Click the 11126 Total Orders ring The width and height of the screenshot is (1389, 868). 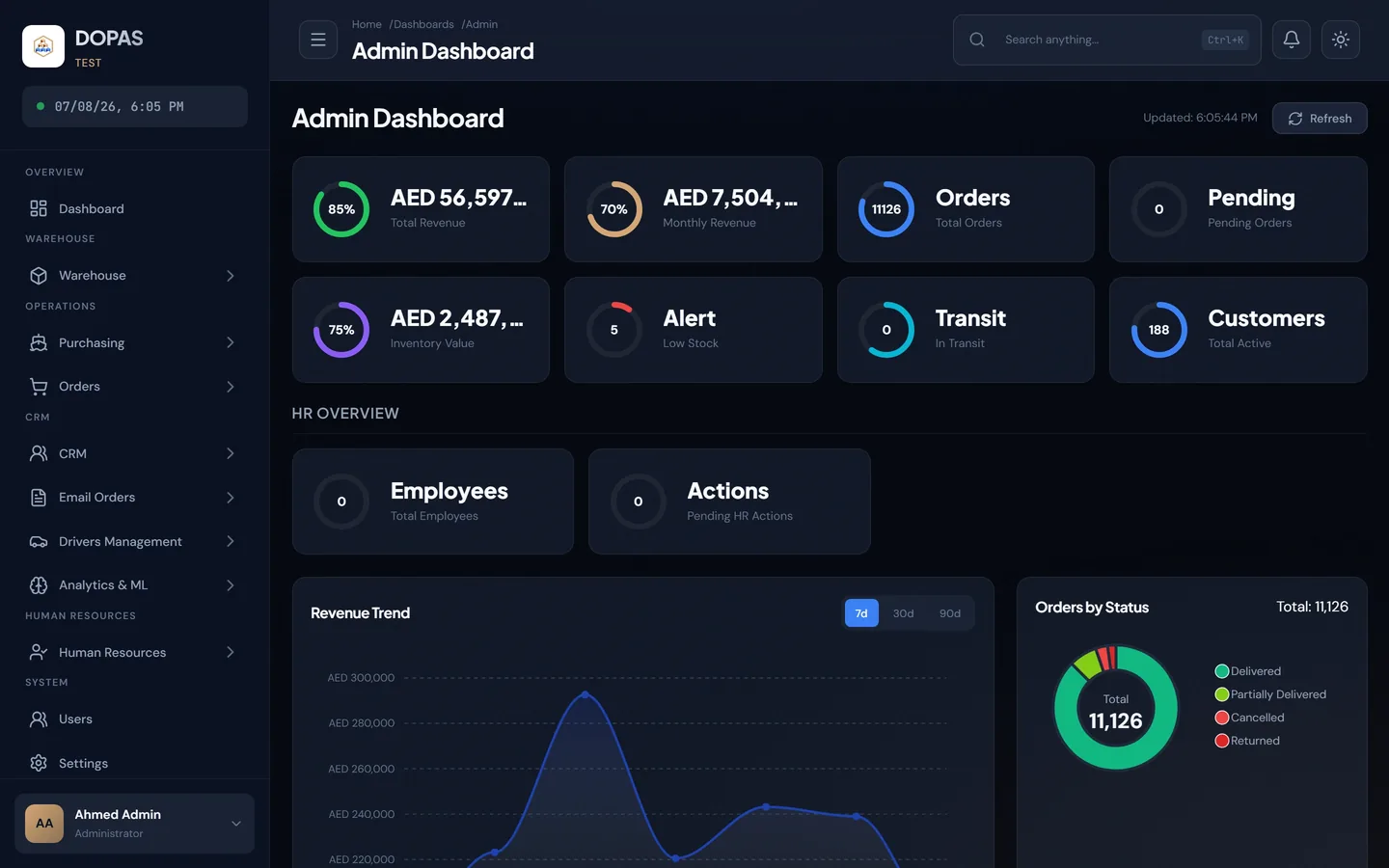886,209
